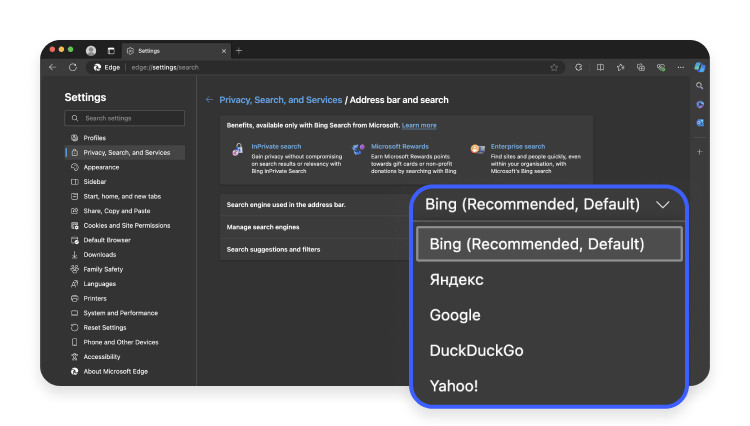750x426 pixels.
Task: Select DuckDuckGo as search engine
Action: coord(549,350)
